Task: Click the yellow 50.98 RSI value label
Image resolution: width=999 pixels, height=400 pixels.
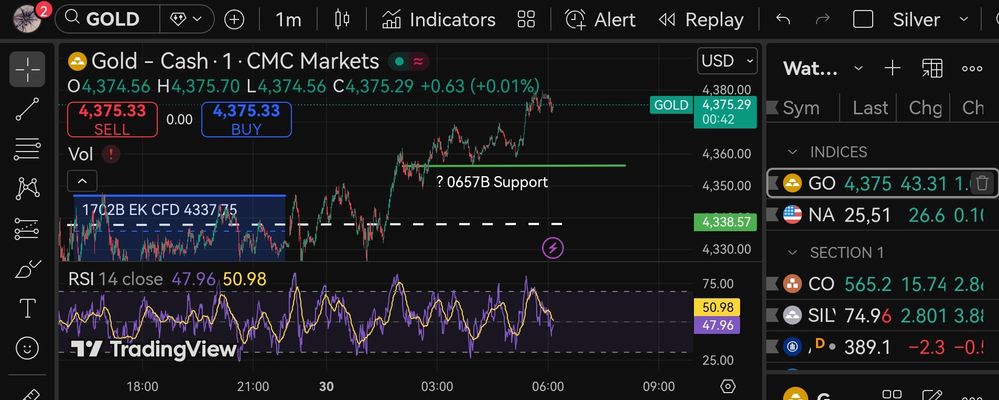Action: (x=717, y=307)
